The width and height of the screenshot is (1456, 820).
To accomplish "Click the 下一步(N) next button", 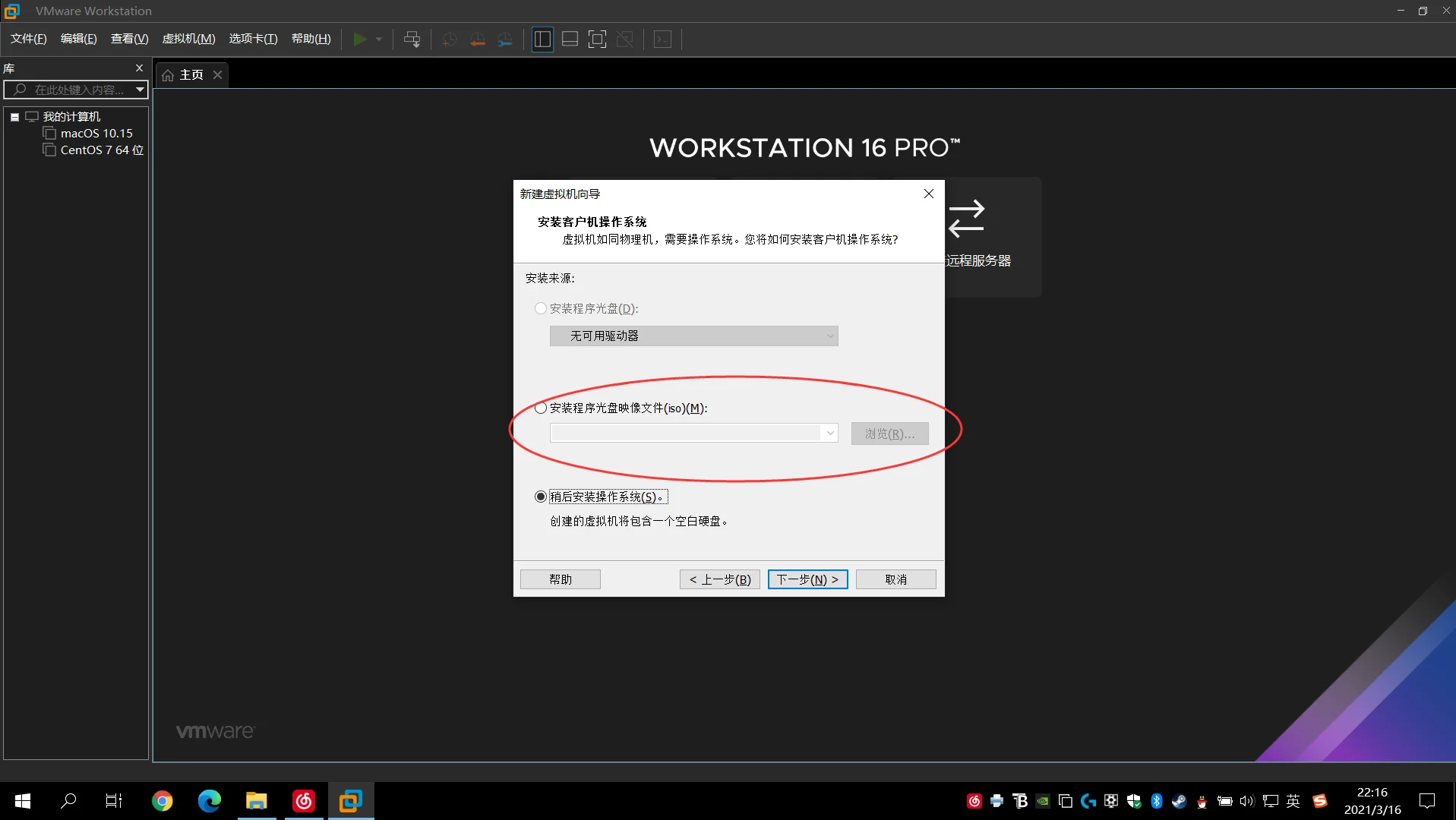I will tap(807, 579).
